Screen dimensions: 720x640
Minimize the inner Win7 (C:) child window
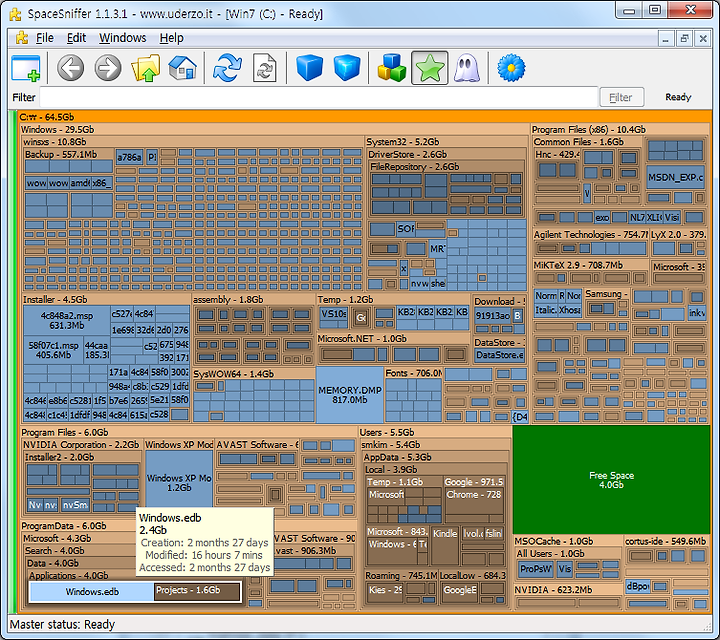[665, 39]
